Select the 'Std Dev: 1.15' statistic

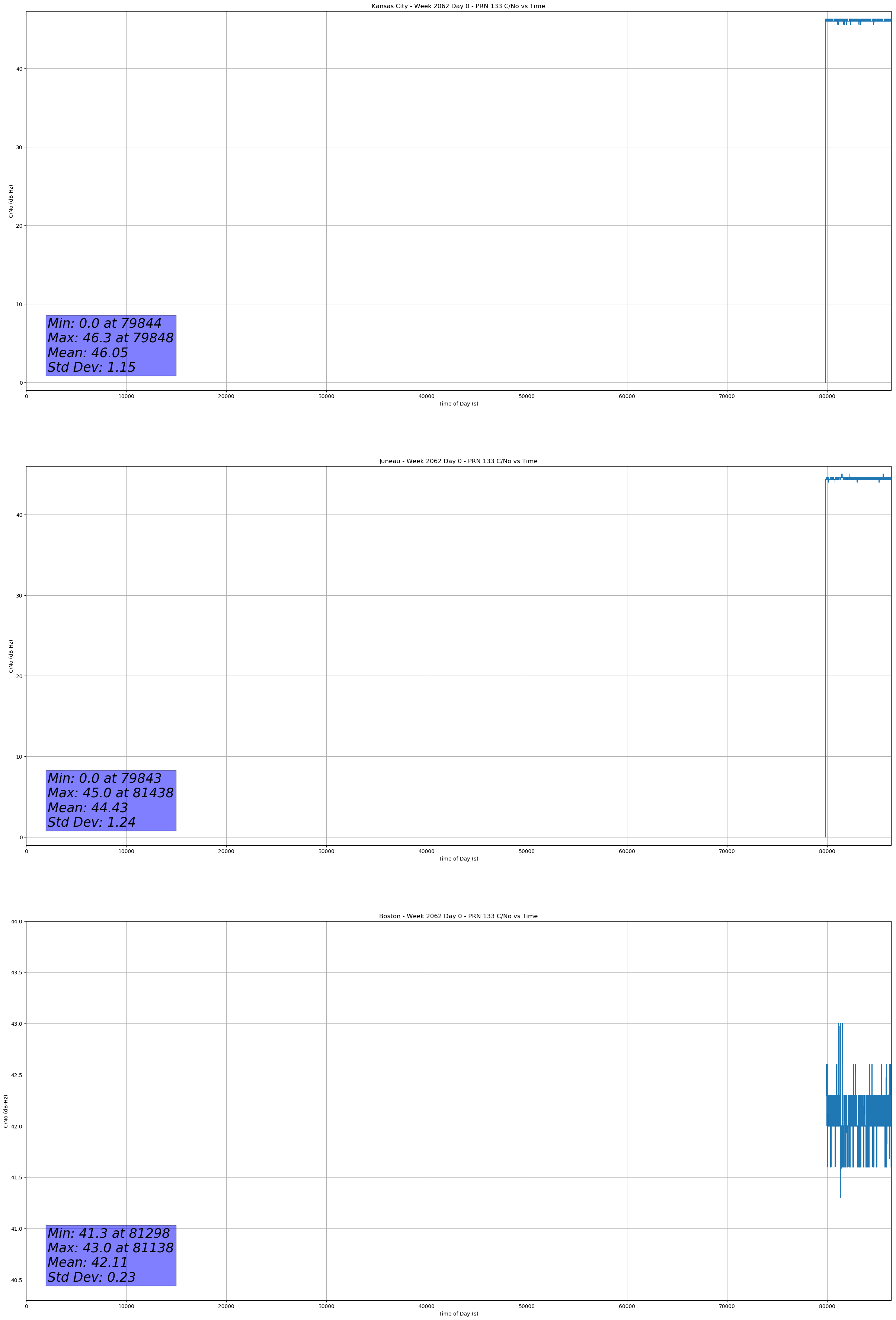tap(92, 368)
